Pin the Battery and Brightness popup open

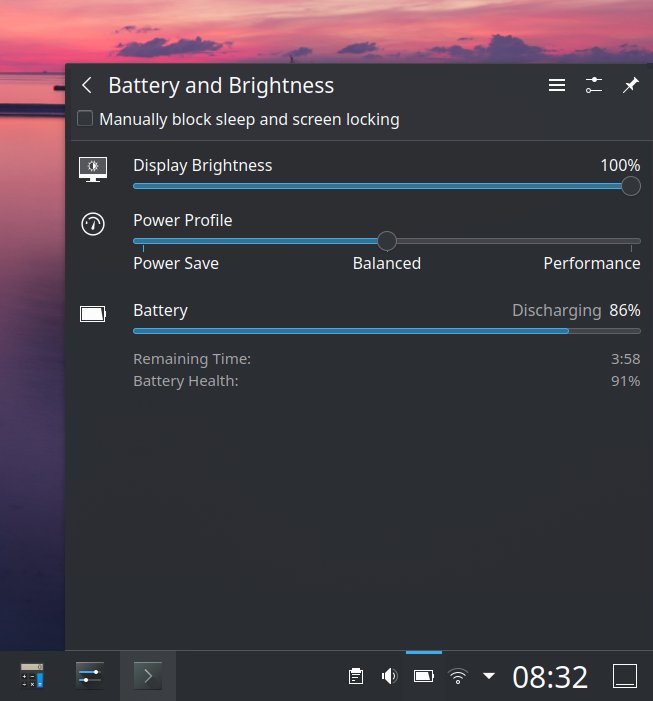tap(631, 85)
